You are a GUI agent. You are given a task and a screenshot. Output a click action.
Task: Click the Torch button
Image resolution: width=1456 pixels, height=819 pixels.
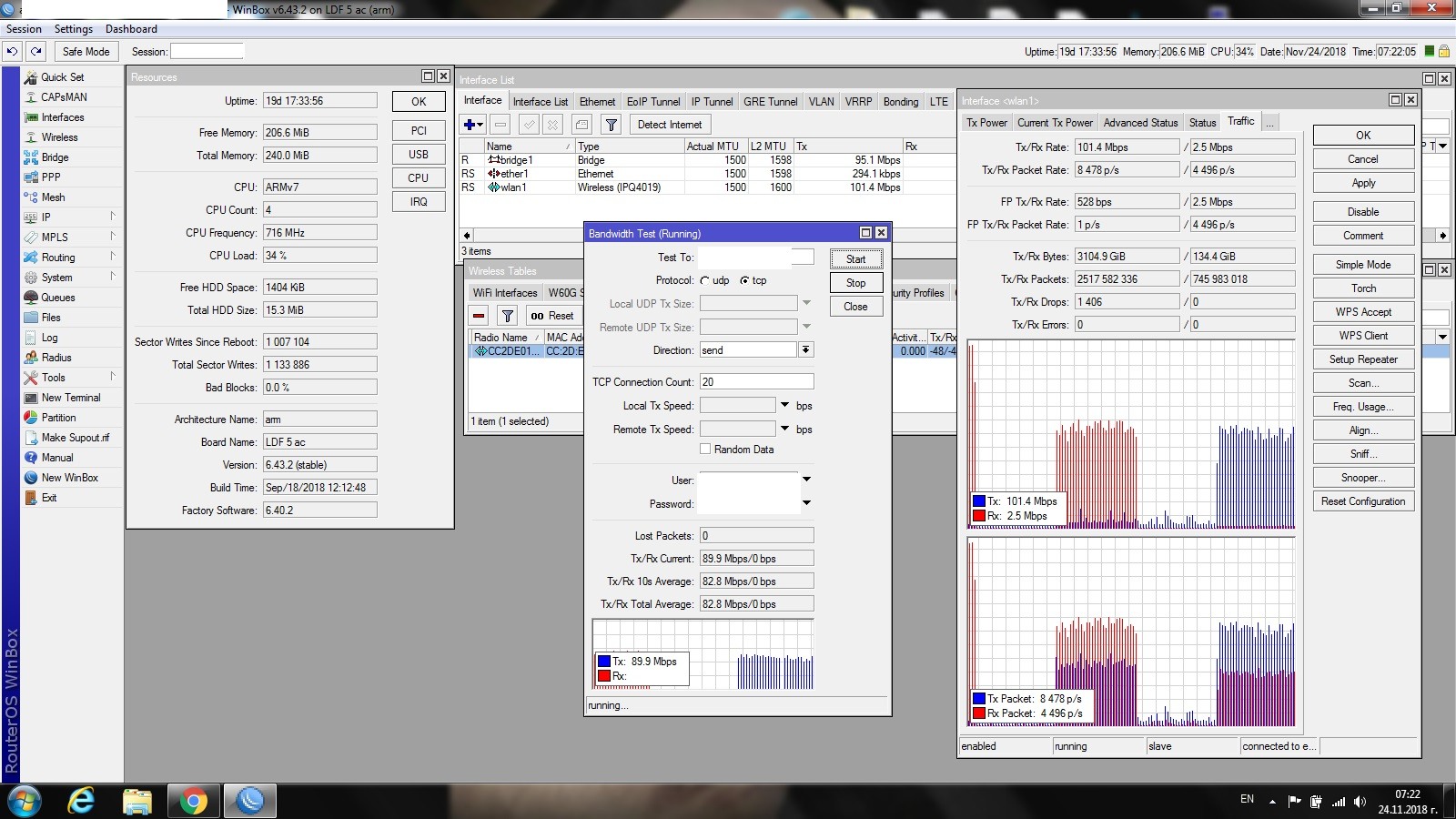coord(1362,288)
